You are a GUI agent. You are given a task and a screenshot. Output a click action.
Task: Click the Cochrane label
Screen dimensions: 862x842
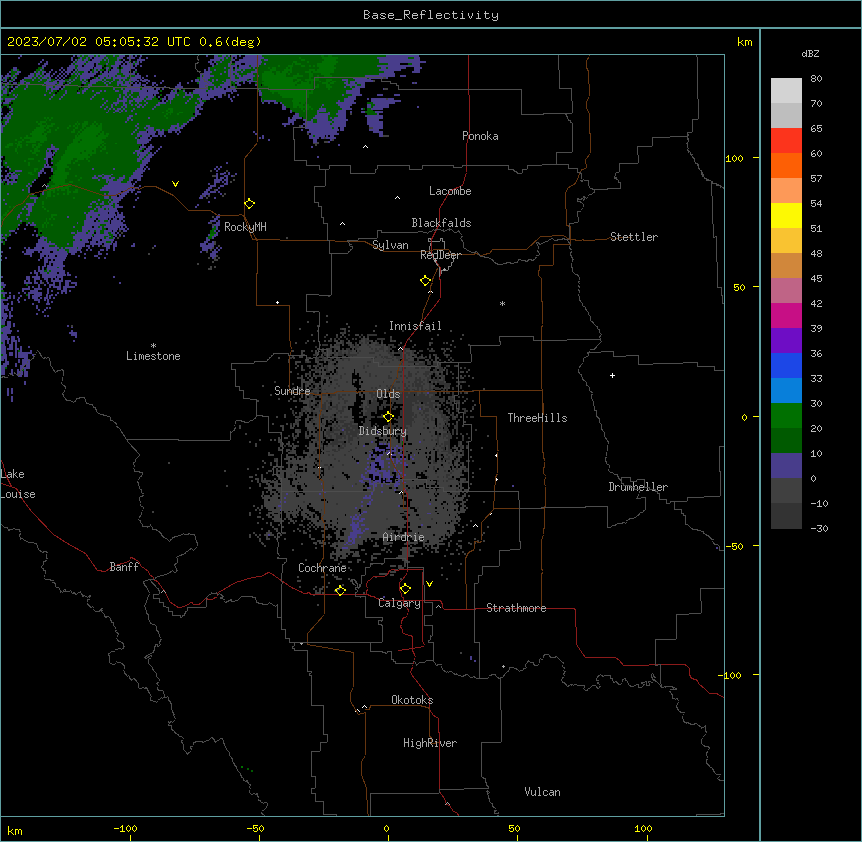click(x=322, y=568)
